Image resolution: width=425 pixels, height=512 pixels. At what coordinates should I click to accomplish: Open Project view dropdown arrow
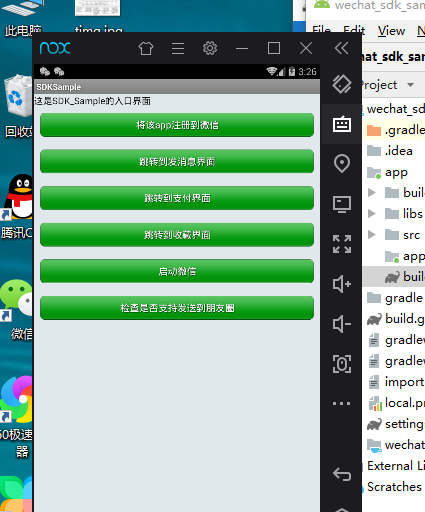(410, 85)
